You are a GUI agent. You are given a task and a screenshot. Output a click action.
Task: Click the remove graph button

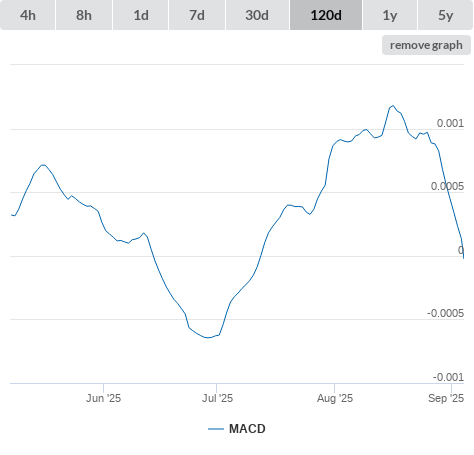tap(426, 45)
